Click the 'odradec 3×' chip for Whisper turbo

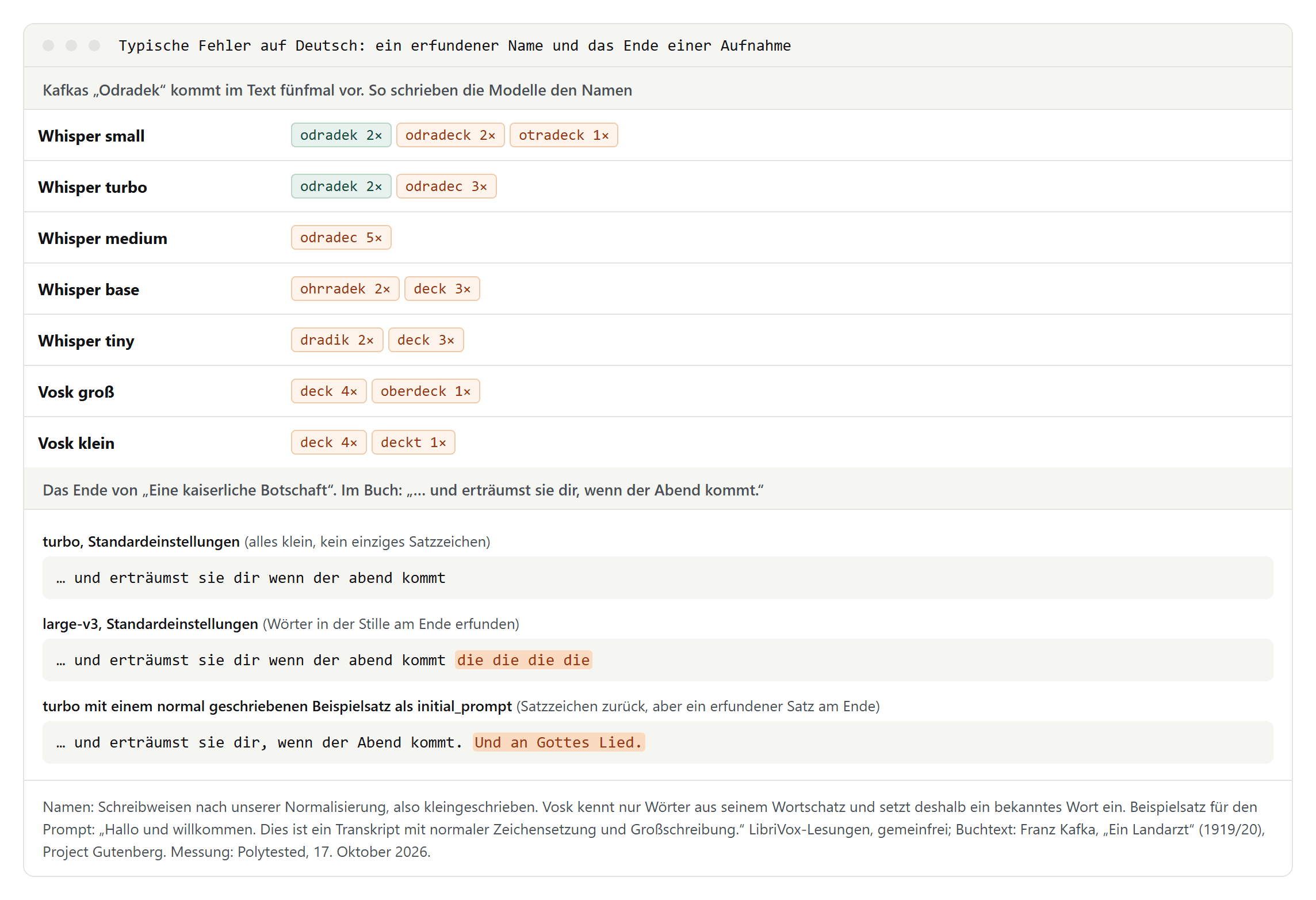pyautogui.click(x=446, y=186)
